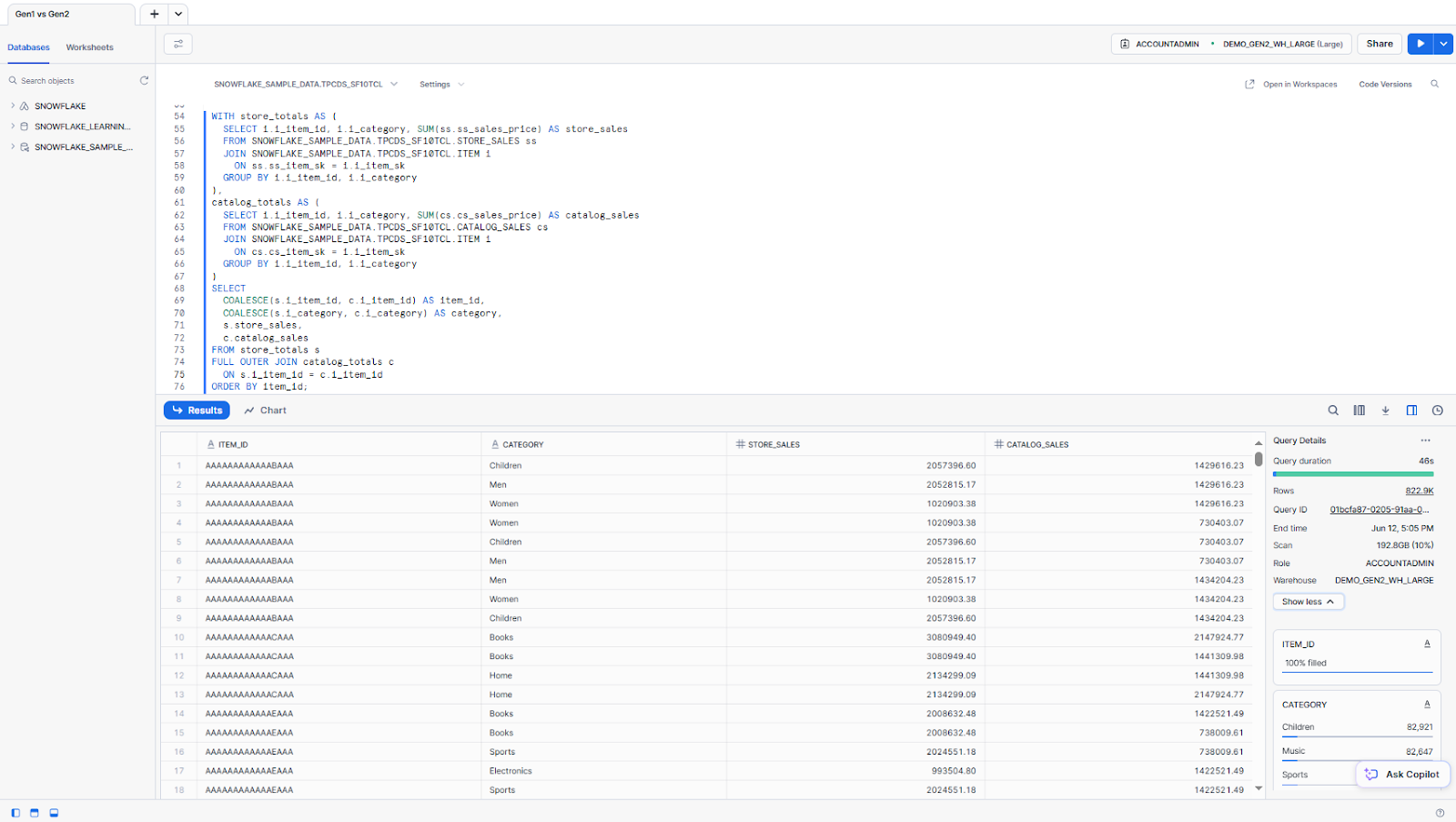
Task: Click the Share button
Action: pyautogui.click(x=1379, y=44)
